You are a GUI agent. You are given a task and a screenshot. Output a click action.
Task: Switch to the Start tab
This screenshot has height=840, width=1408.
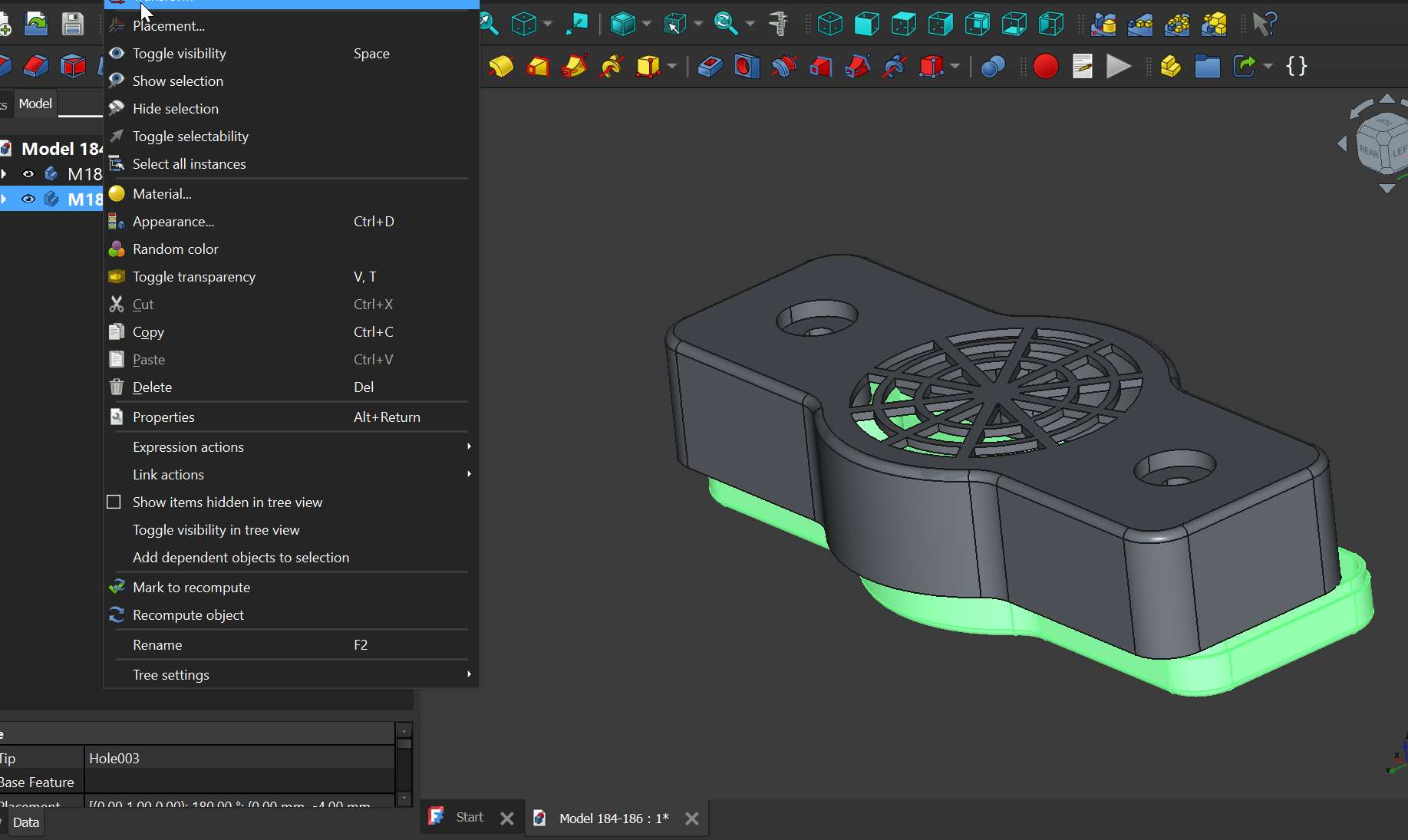tap(469, 818)
